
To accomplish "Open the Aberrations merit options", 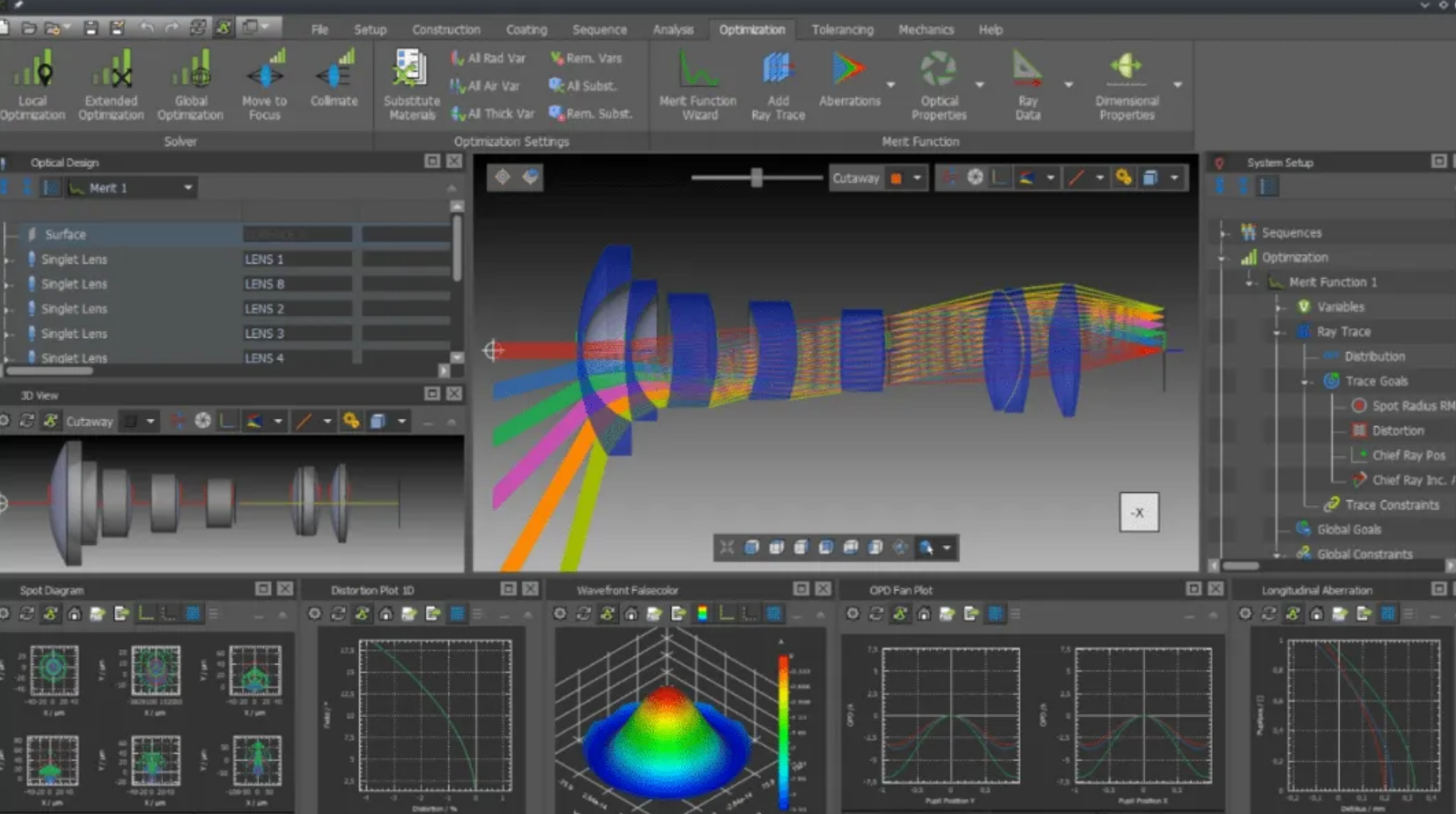I will (850, 80).
